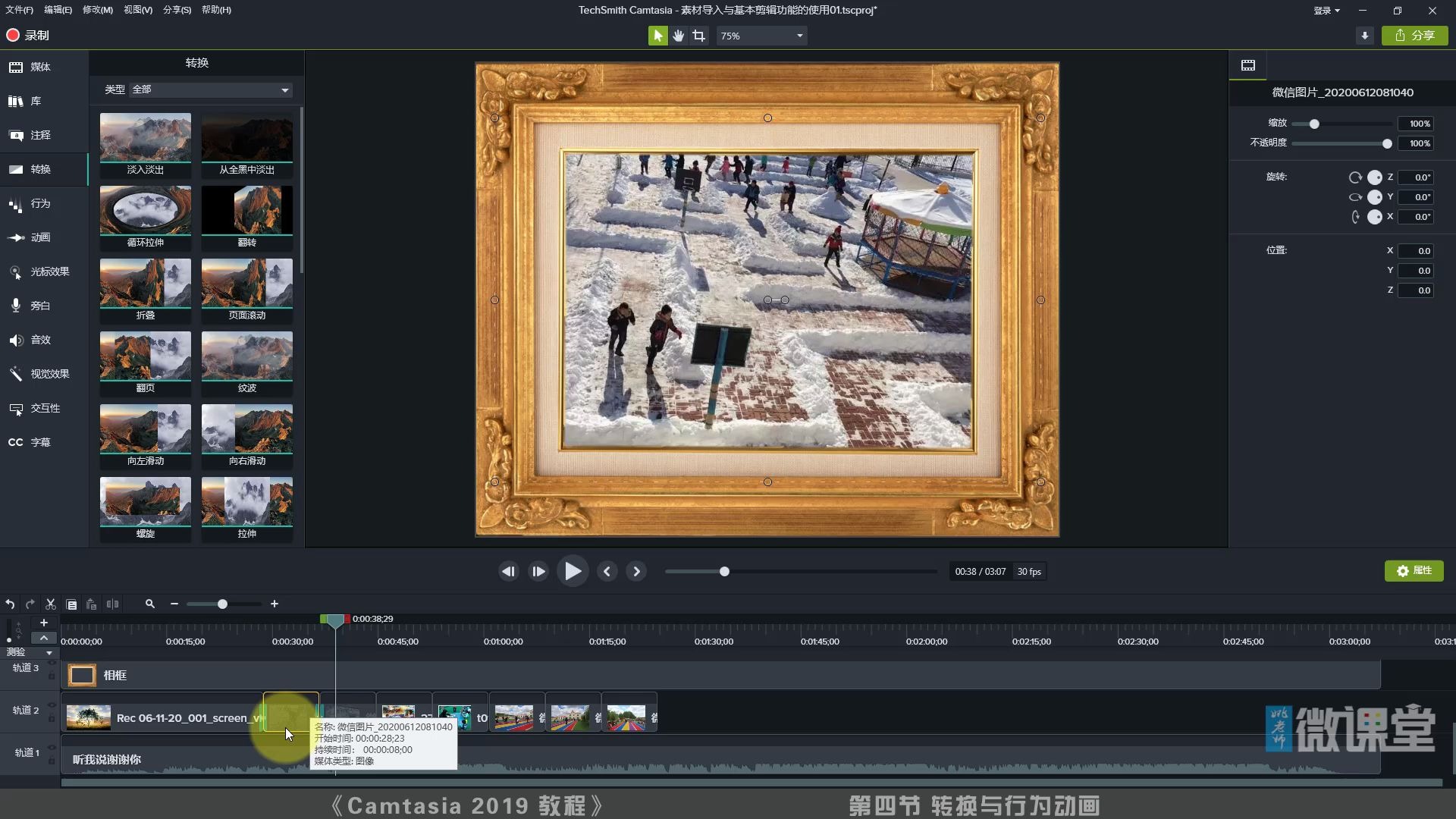Select the crop tool above the canvas

click(698, 35)
